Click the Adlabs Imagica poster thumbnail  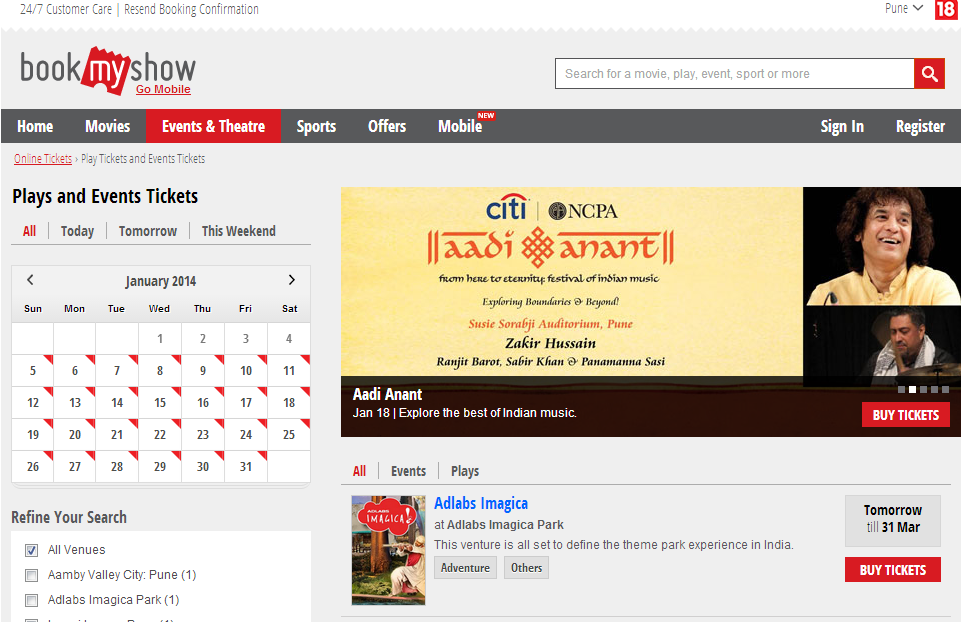coord(389,550)
